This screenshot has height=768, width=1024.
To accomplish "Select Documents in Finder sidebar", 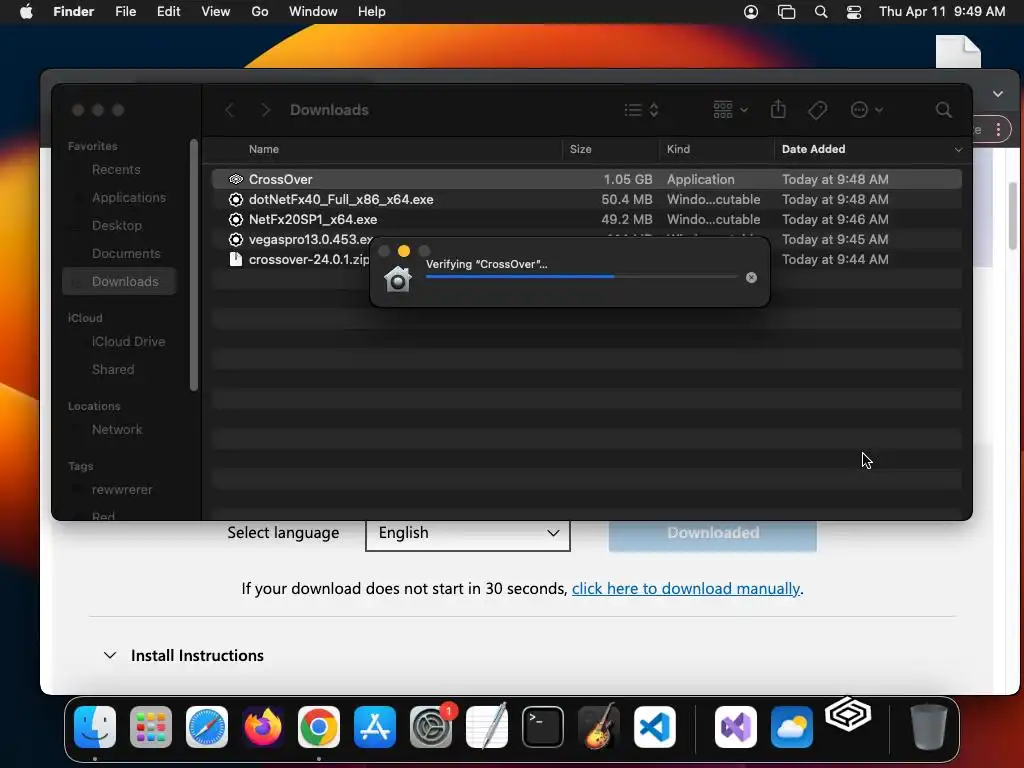I will (126, 253).
